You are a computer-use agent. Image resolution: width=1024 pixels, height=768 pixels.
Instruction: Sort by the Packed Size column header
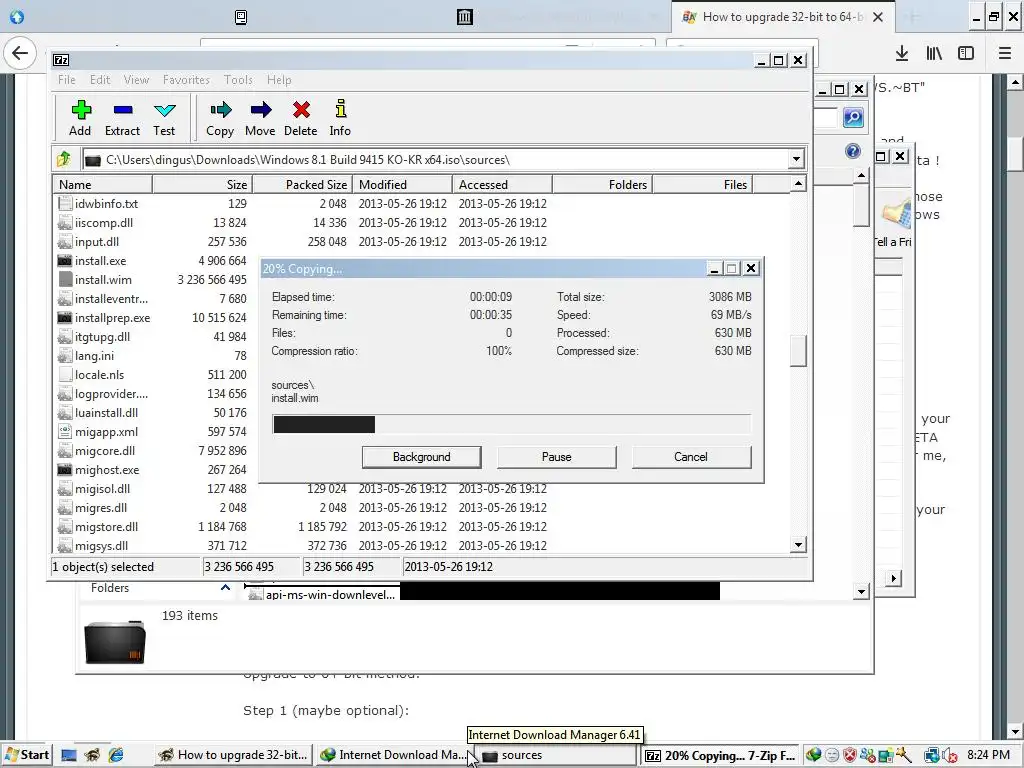point(302,185)
